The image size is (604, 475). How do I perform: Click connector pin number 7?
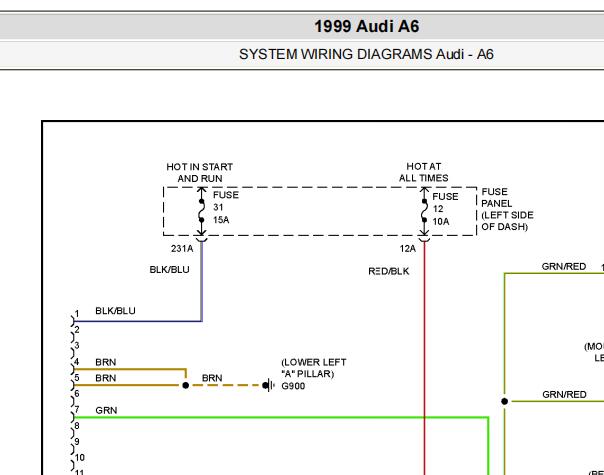(x=77, y=410)
